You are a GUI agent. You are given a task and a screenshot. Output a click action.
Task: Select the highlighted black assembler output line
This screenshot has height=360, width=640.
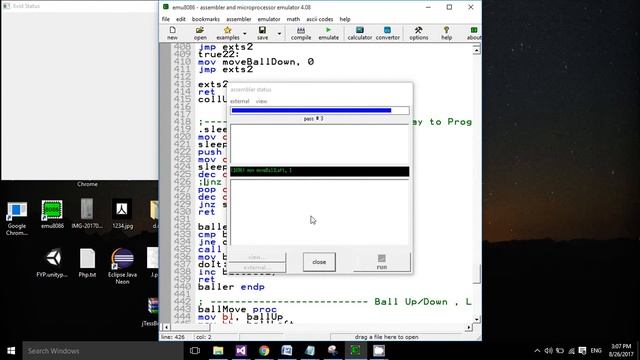[x=320, y=171]
